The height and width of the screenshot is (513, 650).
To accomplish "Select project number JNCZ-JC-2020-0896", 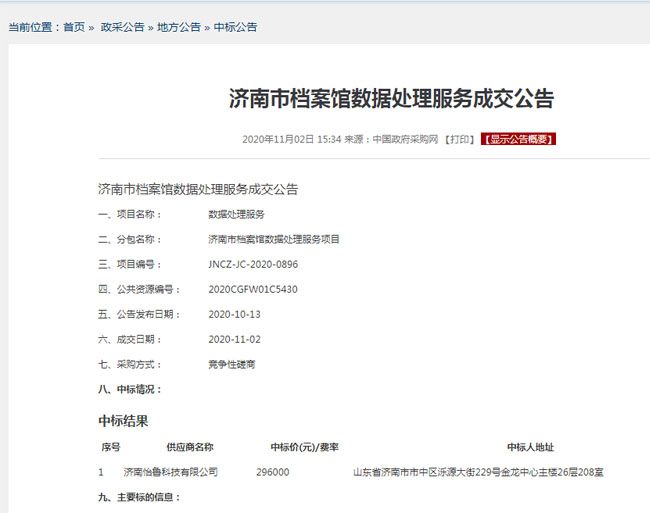I will 253,264.
